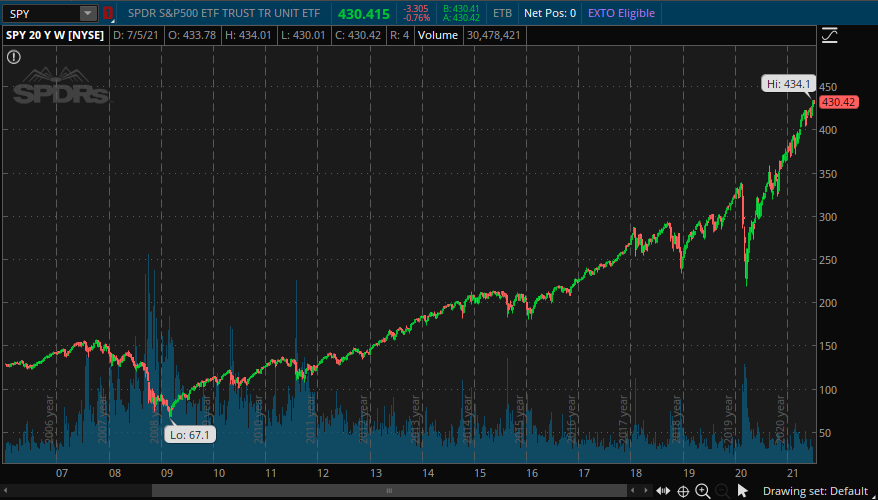878x500 pixels.
Task: Click the O: 433.78 open value
Action: (192, 35)
